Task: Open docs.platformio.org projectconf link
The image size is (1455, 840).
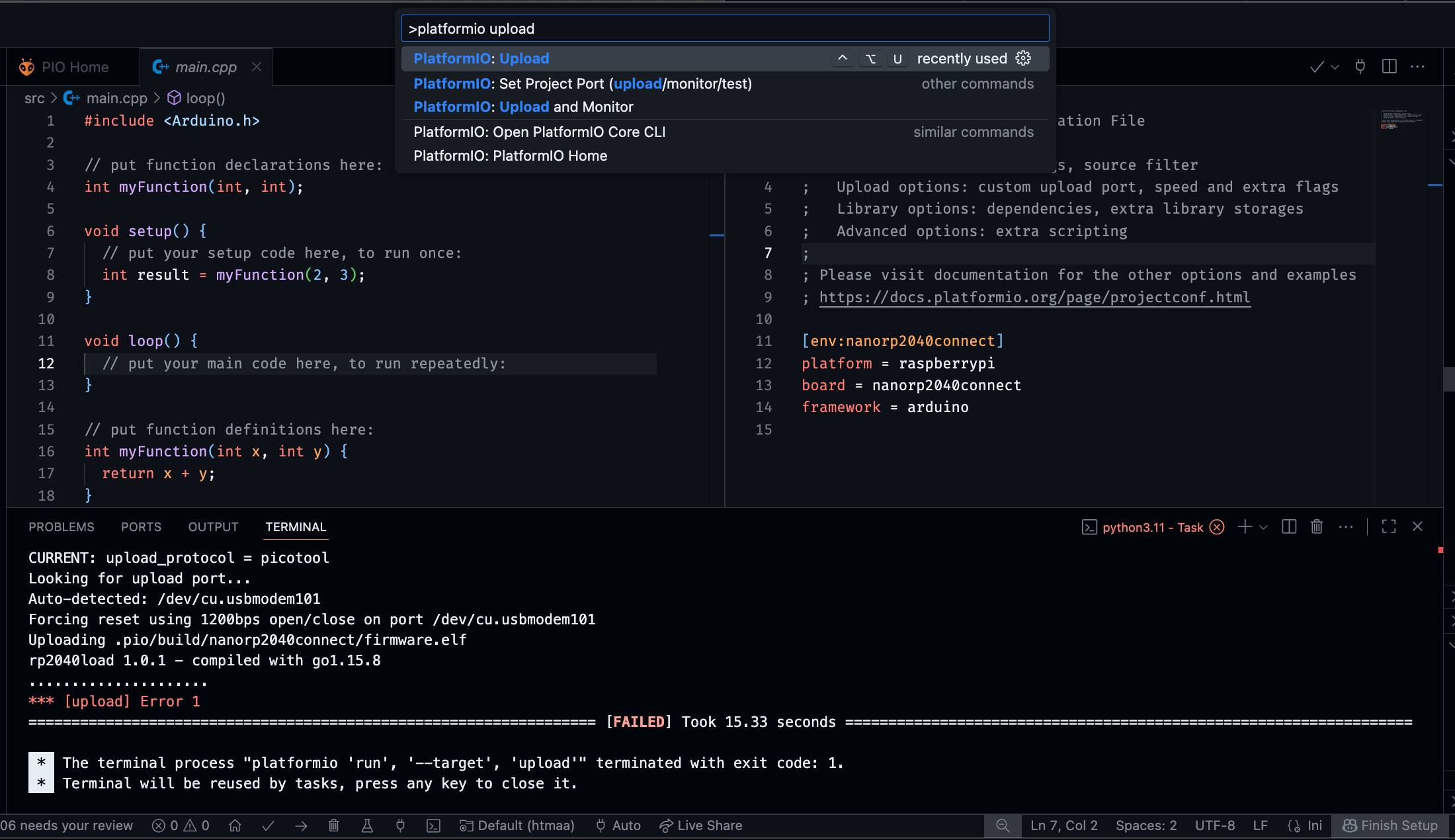Action: click(x=1034, y=298)
